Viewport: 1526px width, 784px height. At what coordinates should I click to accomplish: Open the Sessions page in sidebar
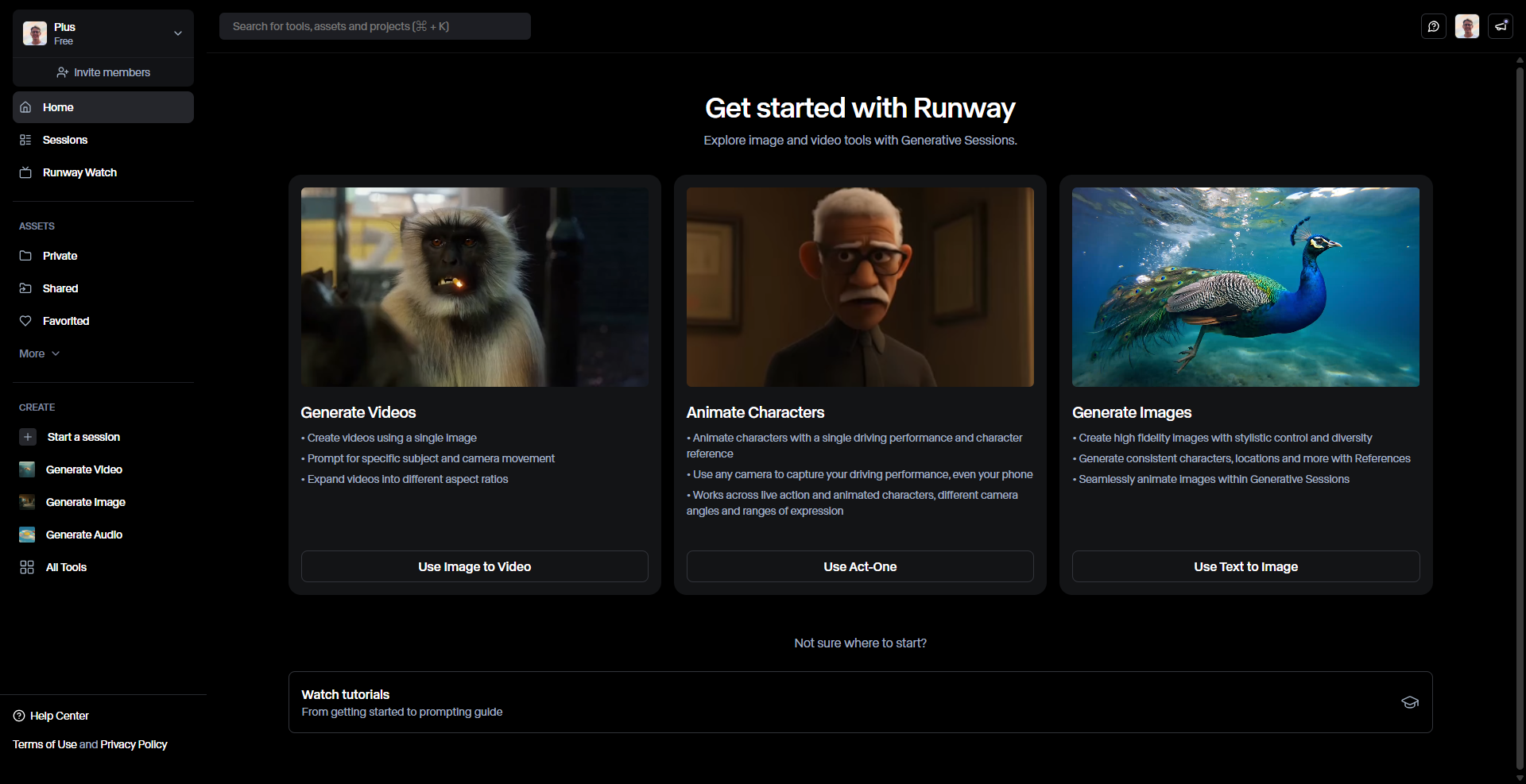65,140
